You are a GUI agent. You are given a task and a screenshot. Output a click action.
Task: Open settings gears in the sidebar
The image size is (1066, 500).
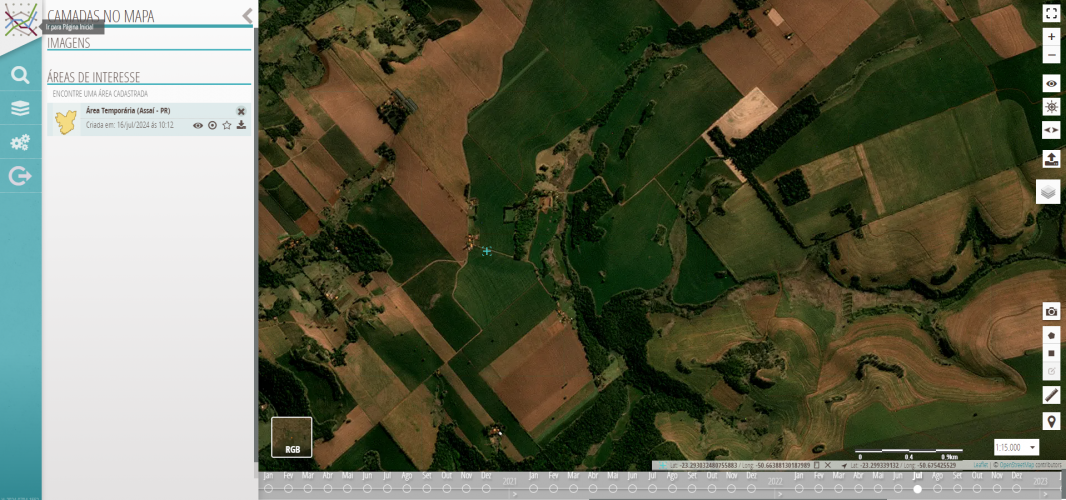tap(20, 142)
